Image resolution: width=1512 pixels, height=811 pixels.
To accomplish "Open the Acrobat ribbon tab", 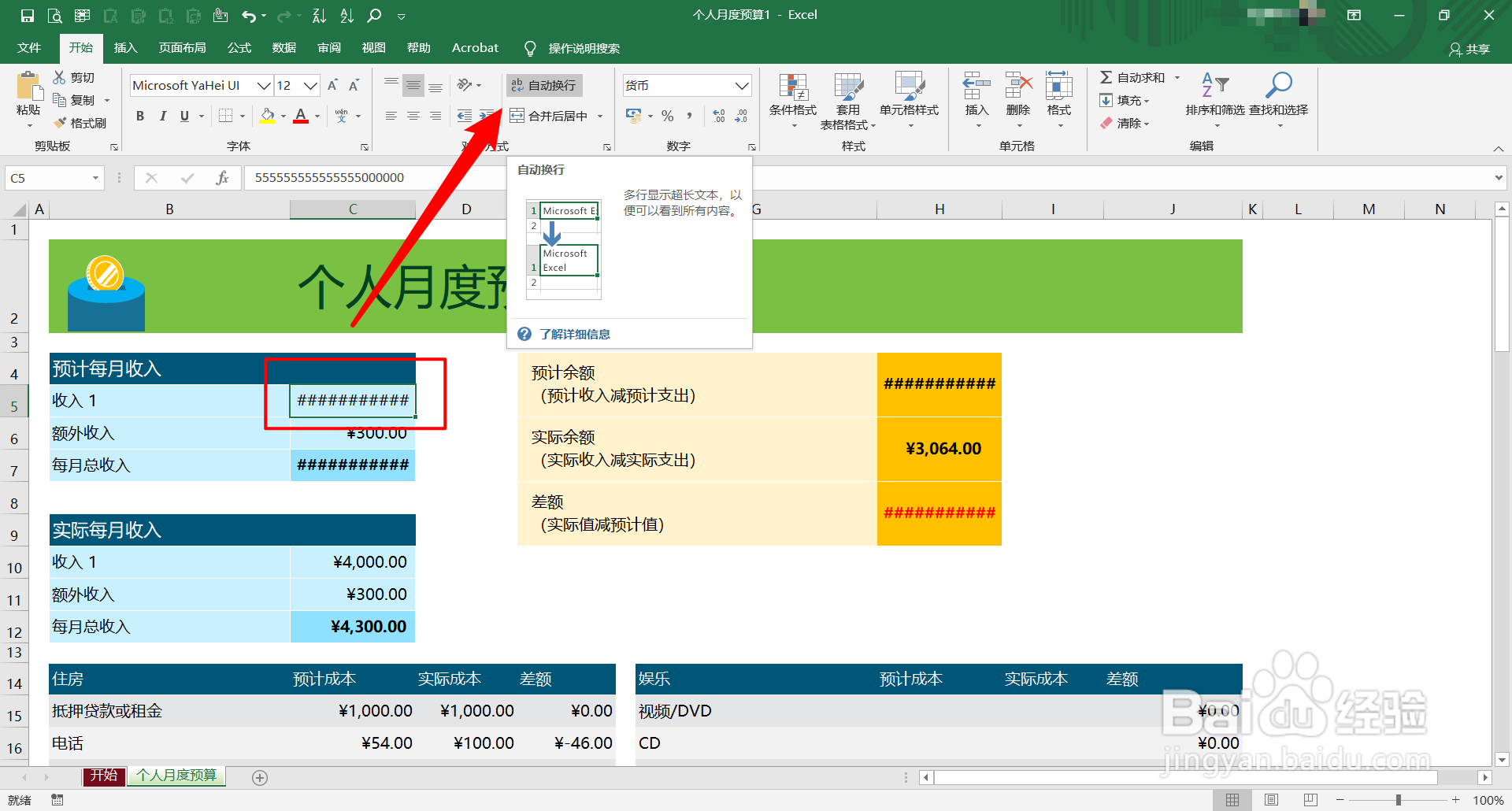I will (x=474, y=48).
